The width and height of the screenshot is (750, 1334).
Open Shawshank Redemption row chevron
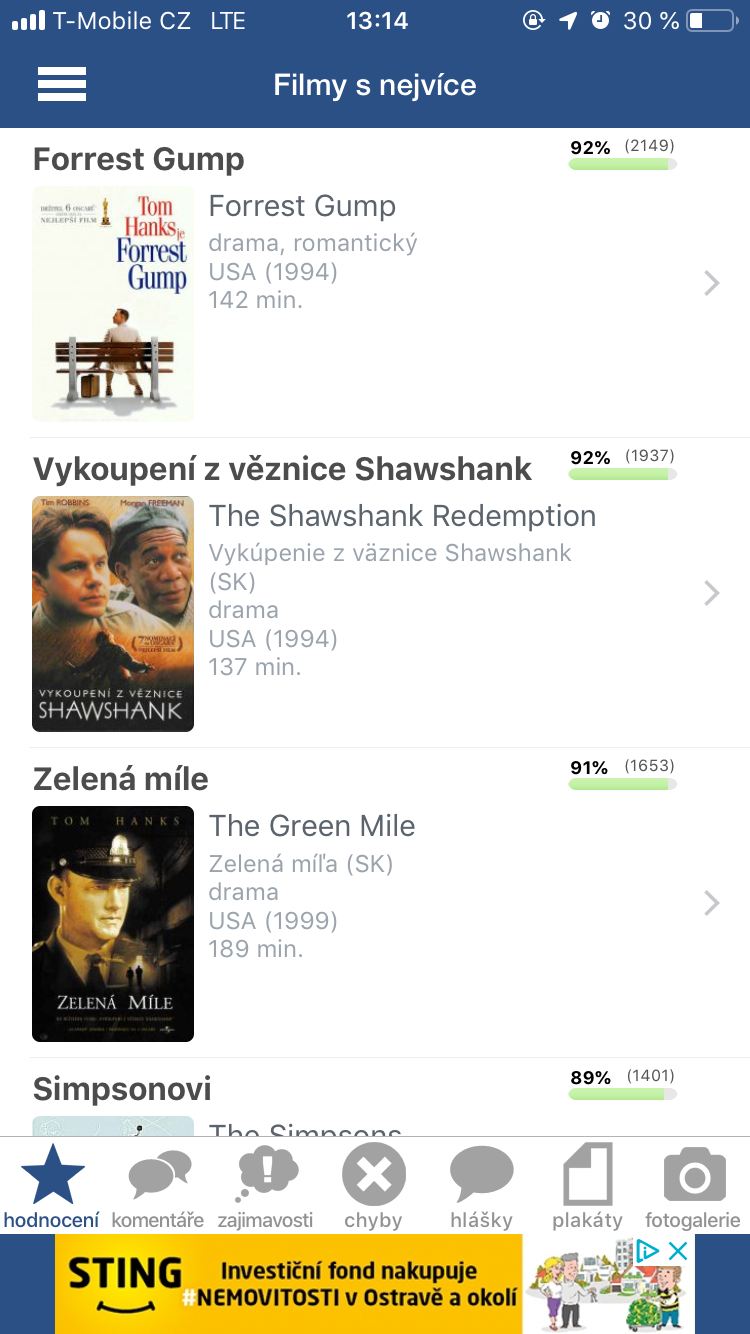pyautogui.click(x=712, y=593)
